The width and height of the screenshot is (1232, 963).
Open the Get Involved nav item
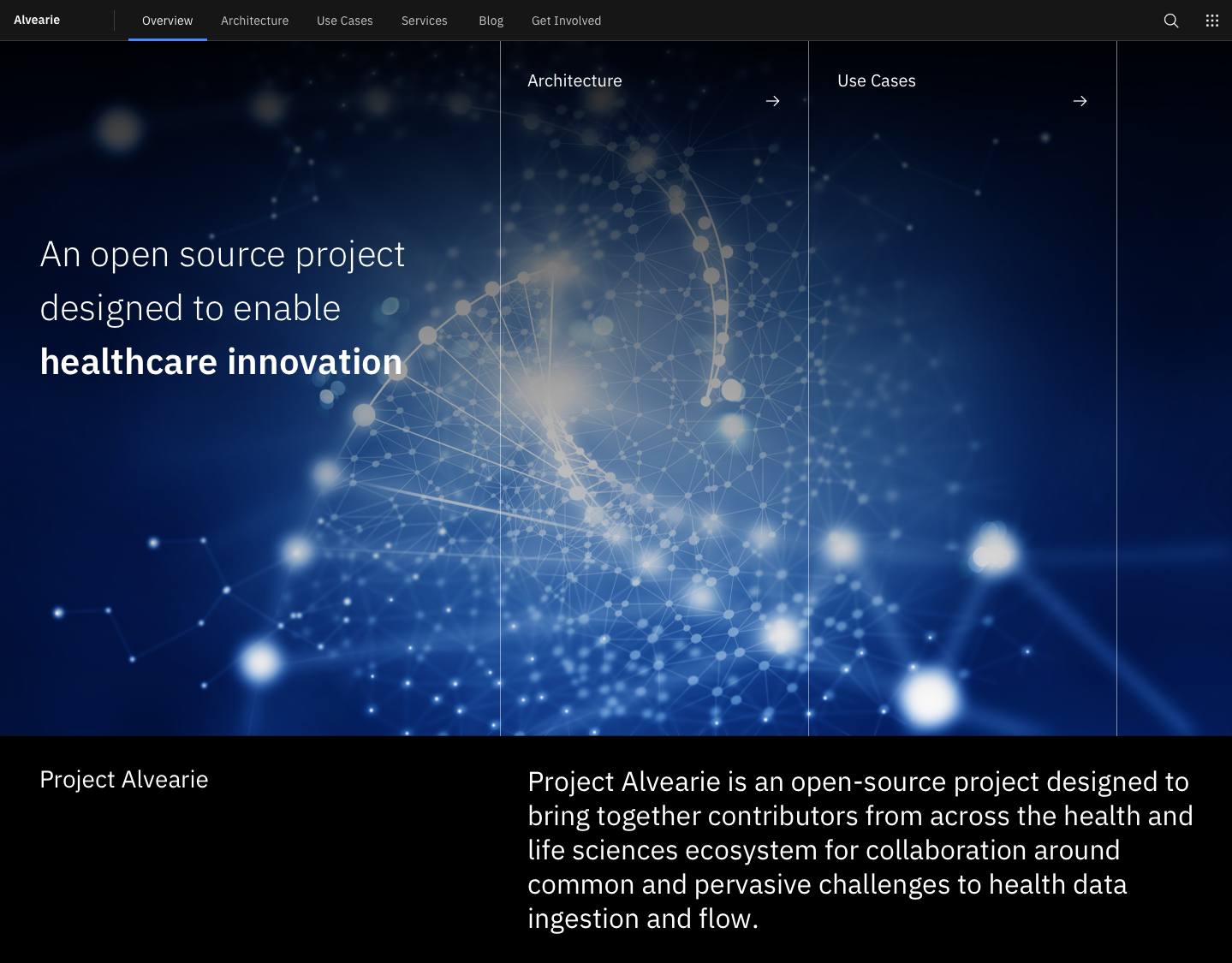click(566, 21)
